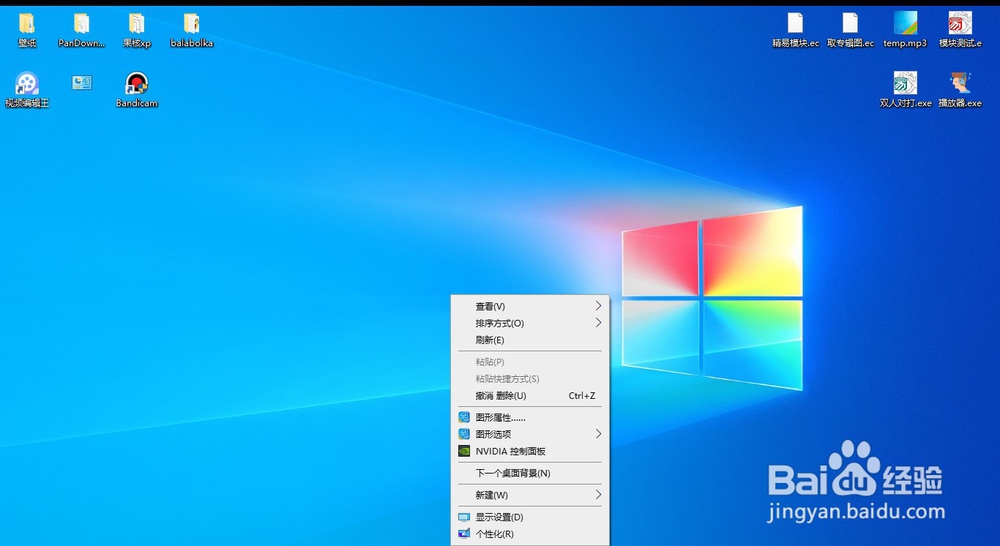Expand the 新建(W) submenu
Viewport: 1000px width, 546px height.
point(530,495)
